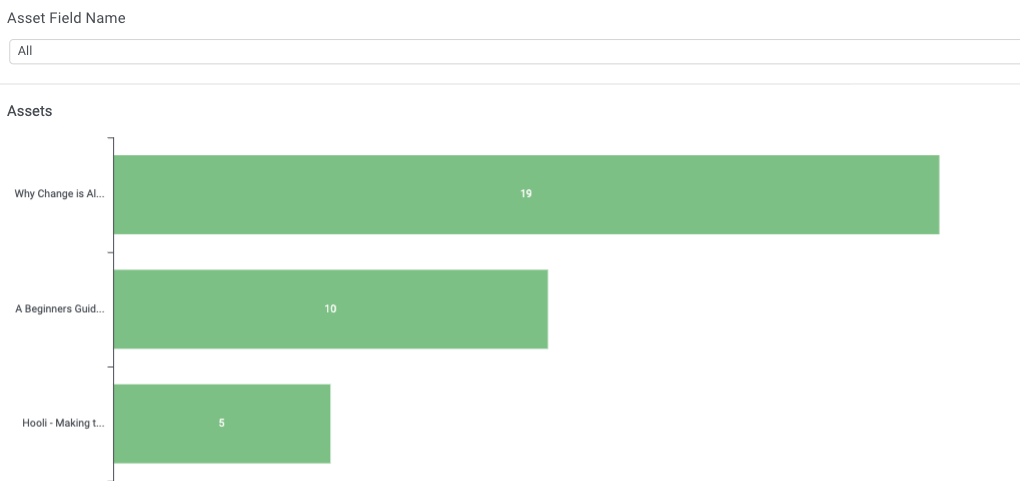Click the 'Assets' chart heading
This screenshot has width=1020, height=481.
[x=29, y=111]
